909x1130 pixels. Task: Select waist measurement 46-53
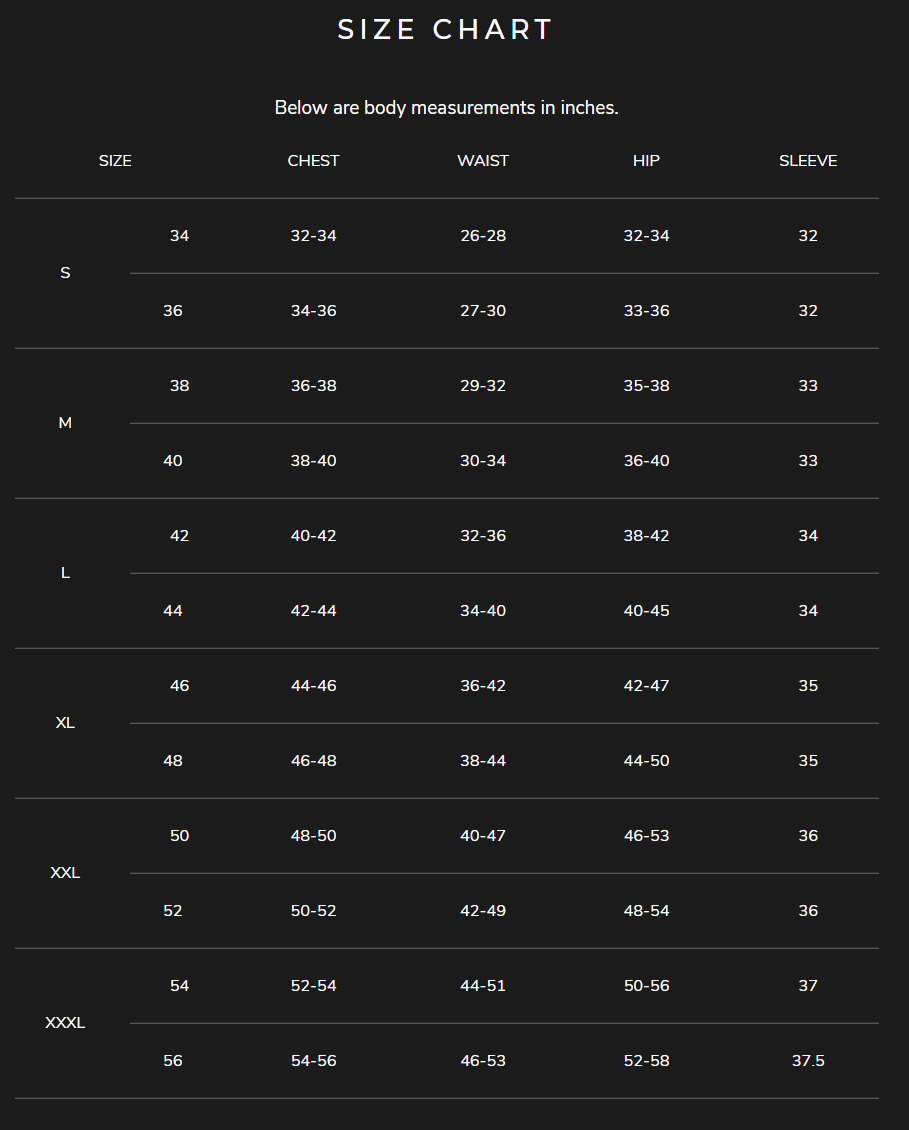click(483, 1061)
